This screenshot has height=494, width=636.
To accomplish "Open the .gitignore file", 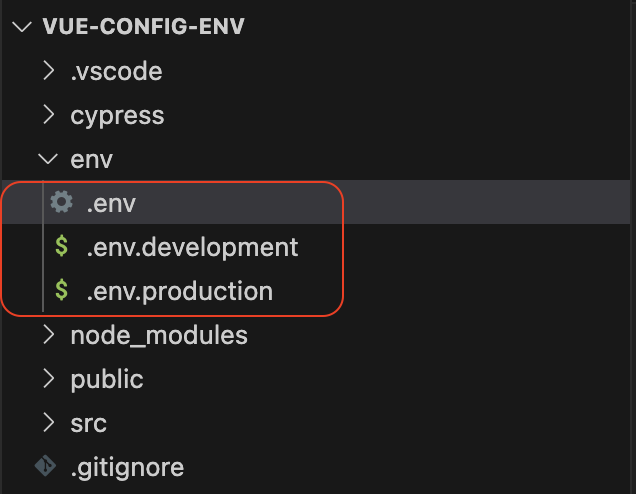I will pos(127,467).
